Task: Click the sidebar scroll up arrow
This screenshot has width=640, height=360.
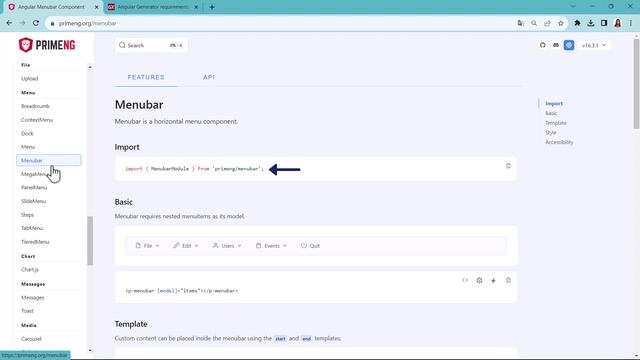Action: click(x=90, y=67)
